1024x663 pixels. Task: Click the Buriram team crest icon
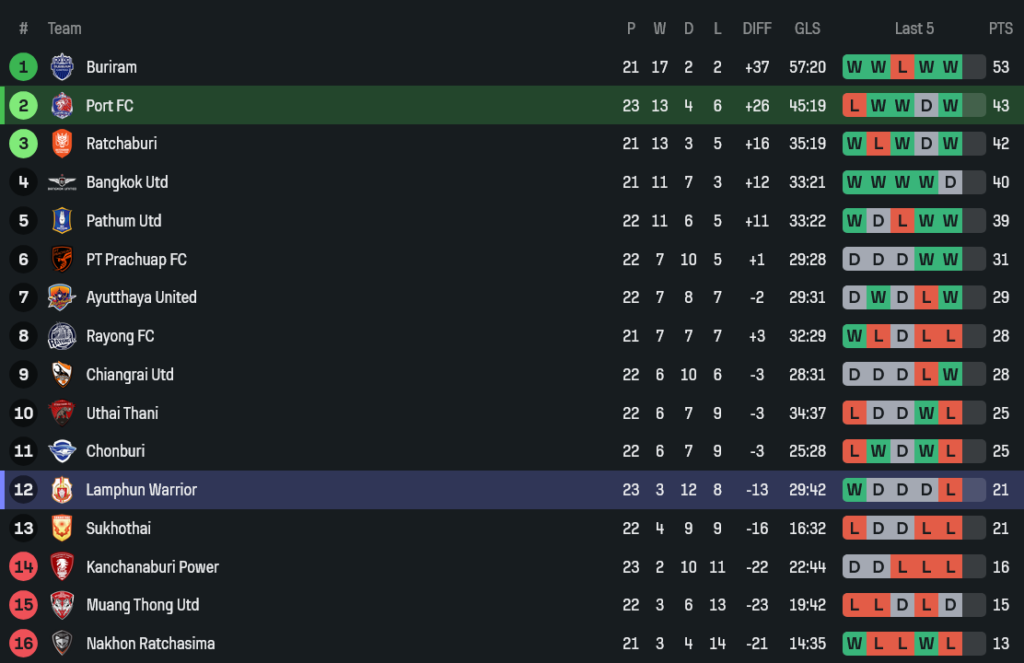coord(62,67)
